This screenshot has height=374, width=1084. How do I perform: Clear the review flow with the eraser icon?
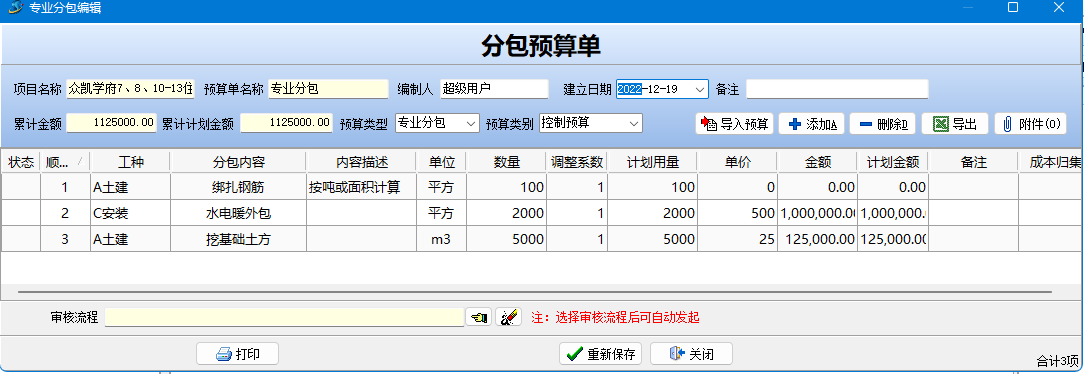(x=508, y=317)
